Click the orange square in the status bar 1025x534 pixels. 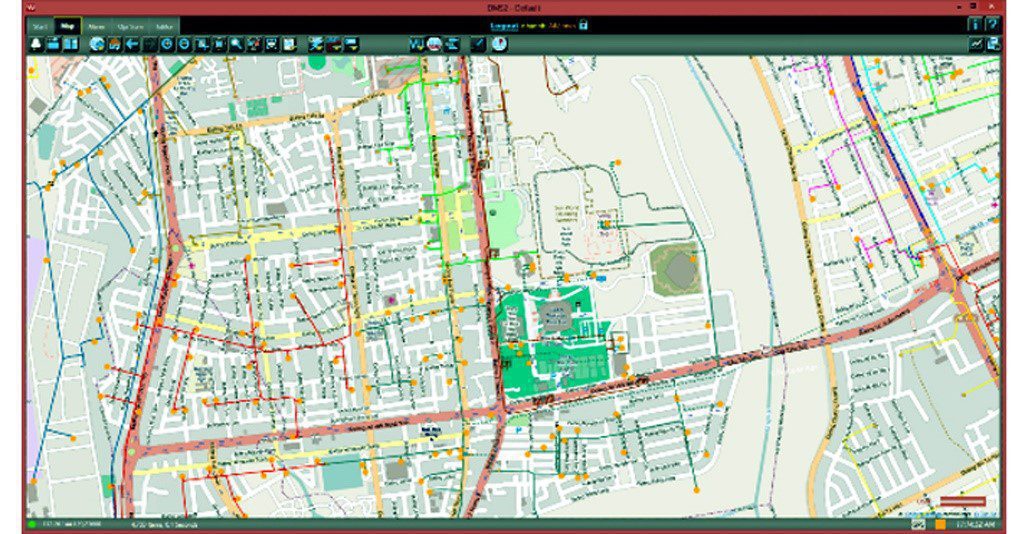(940, 524)
